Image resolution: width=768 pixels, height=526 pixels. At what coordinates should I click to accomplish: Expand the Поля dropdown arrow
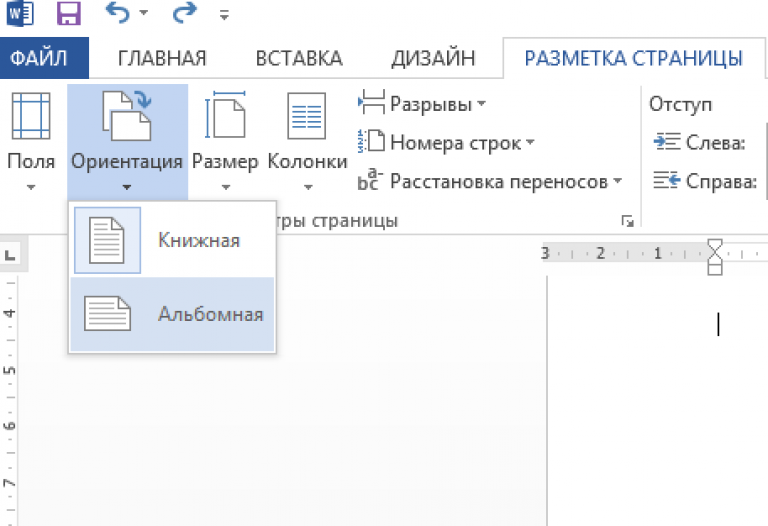click(31, 187)
